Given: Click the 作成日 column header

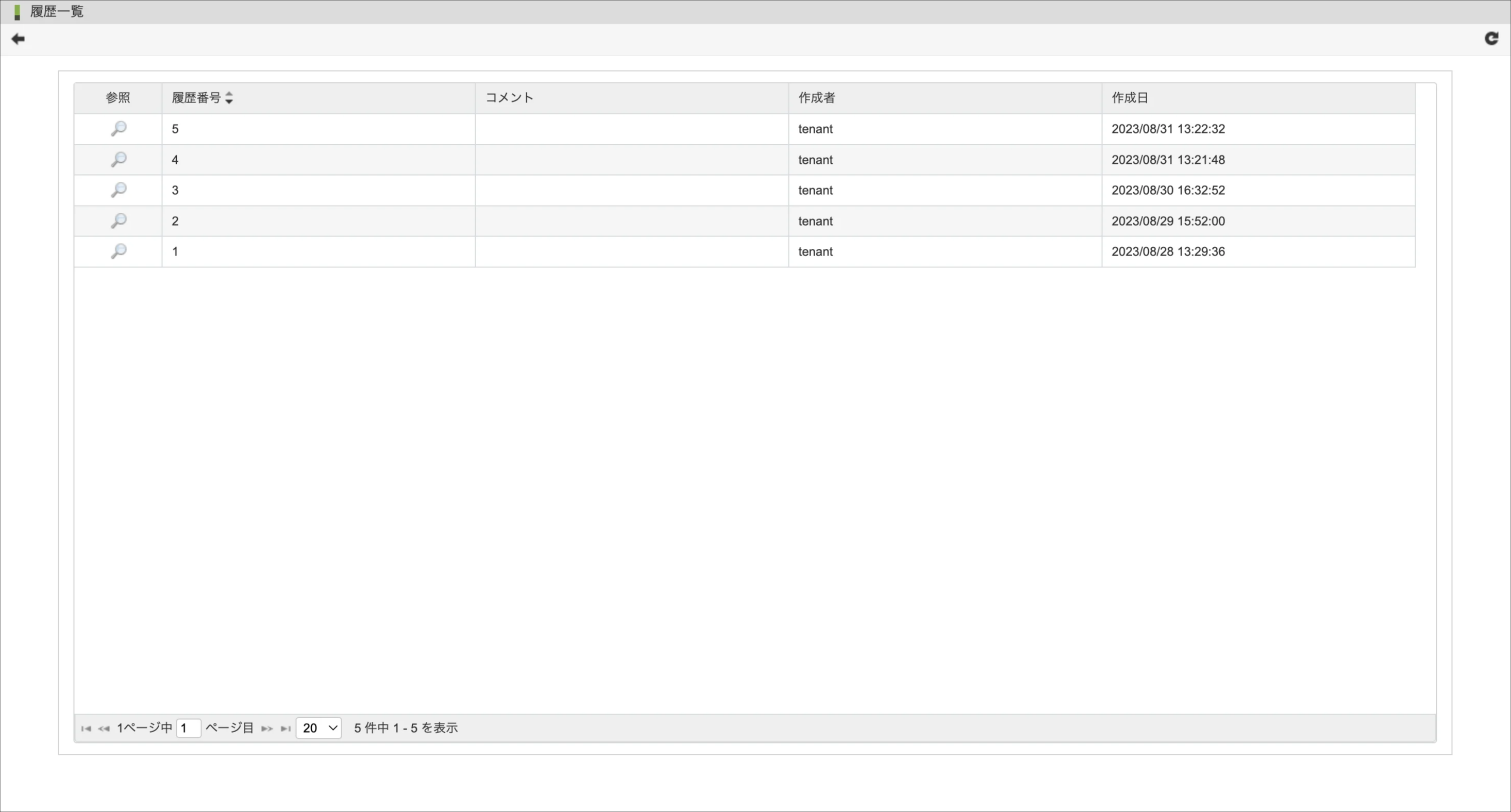Looking at the screenshot, I should tap(1130, 98).
